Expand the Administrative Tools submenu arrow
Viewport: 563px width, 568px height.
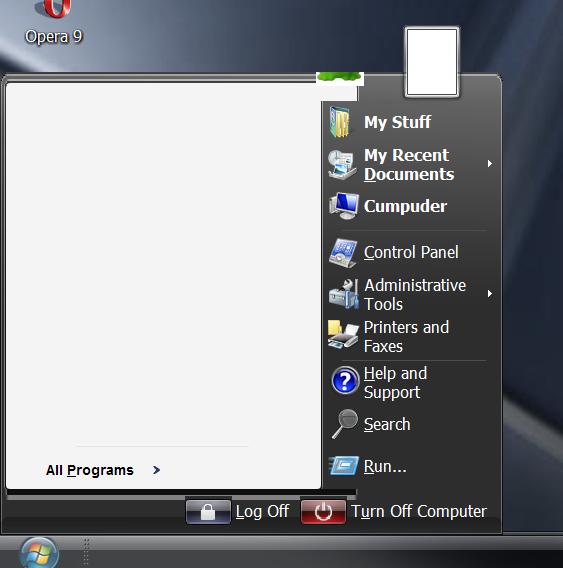click(x=490, y=293)
